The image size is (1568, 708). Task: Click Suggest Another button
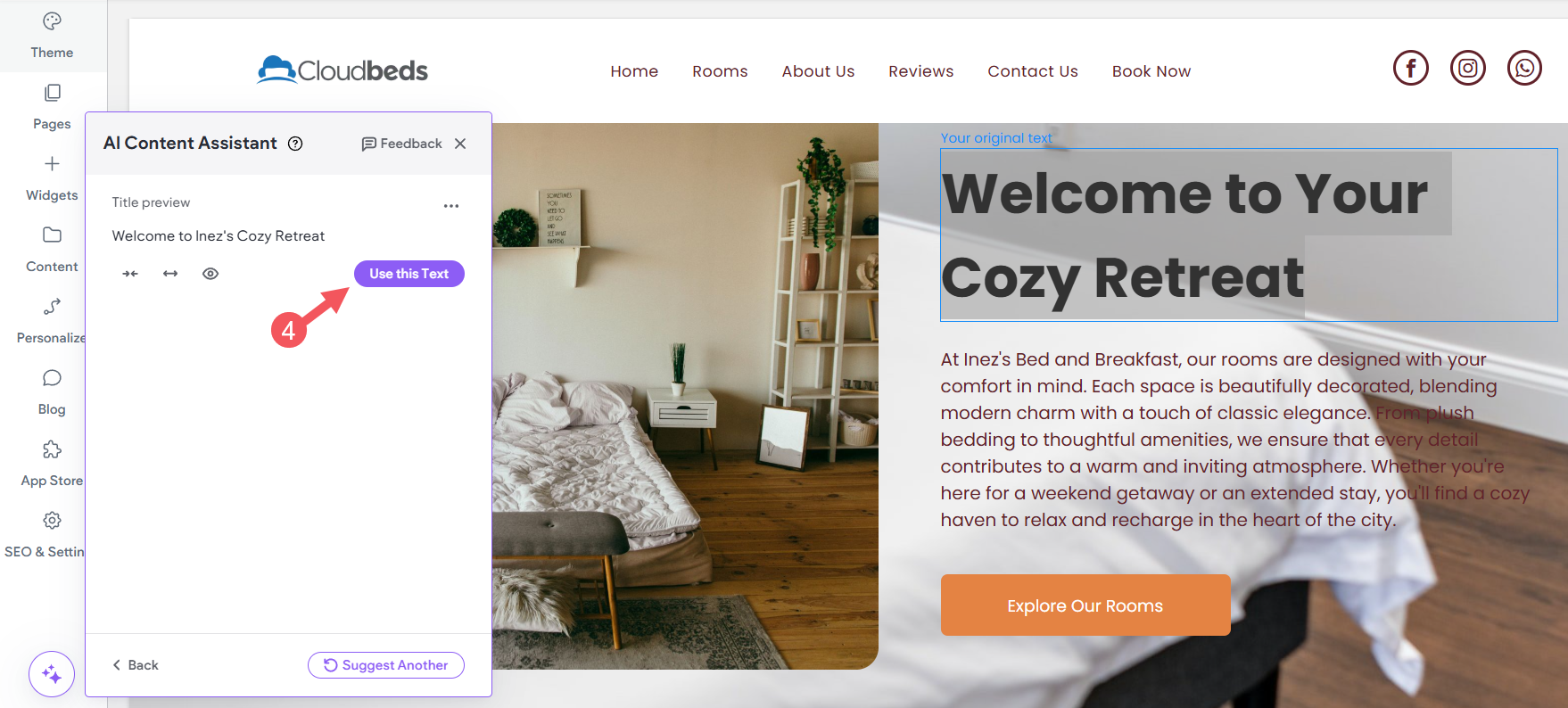coord(386,665)
